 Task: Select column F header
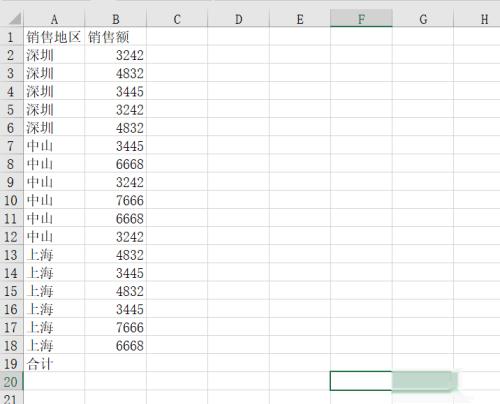click(361, 19)
